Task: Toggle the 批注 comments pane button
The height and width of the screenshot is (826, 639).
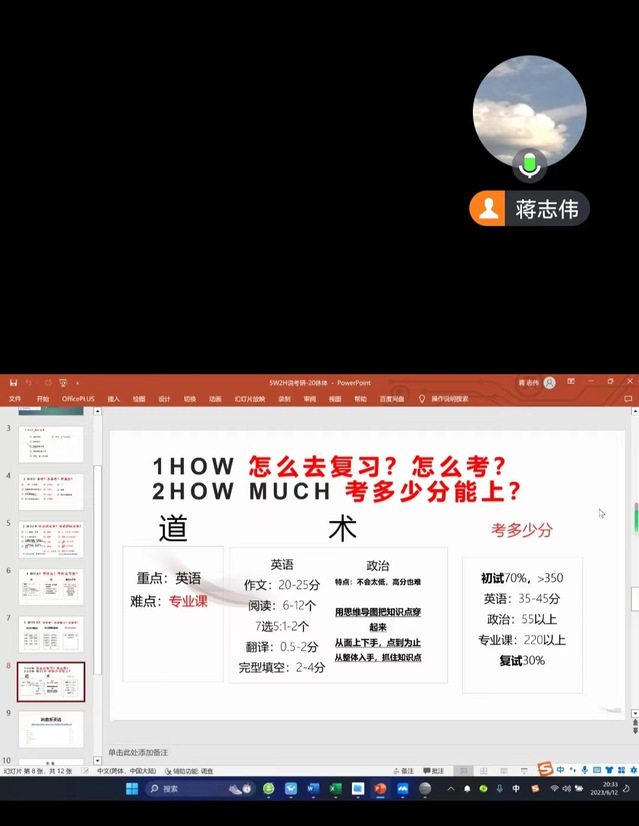Action: tap(433, 771)
